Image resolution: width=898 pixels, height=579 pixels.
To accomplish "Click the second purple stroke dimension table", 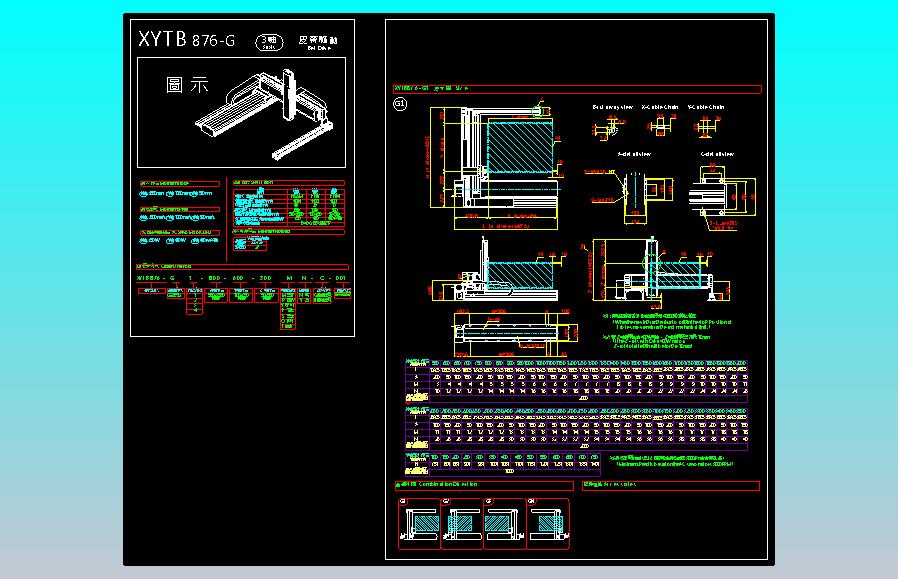I will click(576, 428).
